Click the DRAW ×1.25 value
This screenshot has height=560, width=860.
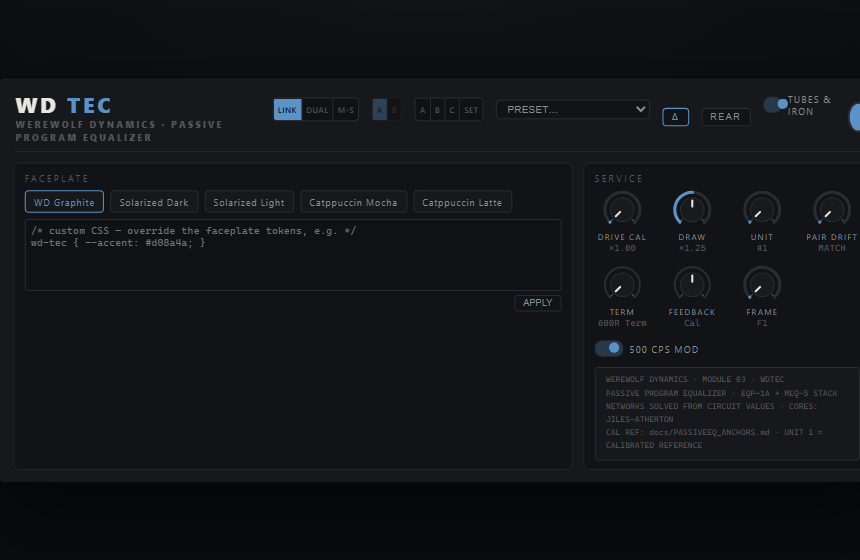coord(692,248)
